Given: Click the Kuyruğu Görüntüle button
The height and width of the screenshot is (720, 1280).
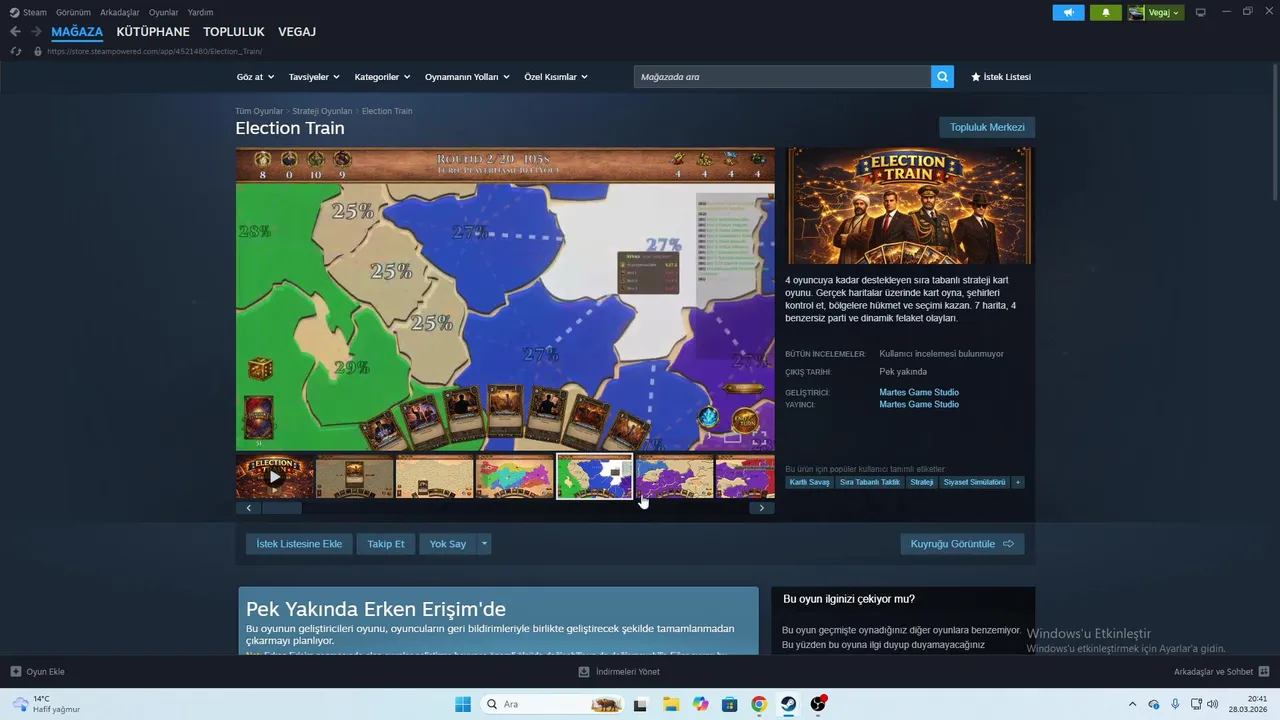Looking at the screenshot, I should 962,544.
